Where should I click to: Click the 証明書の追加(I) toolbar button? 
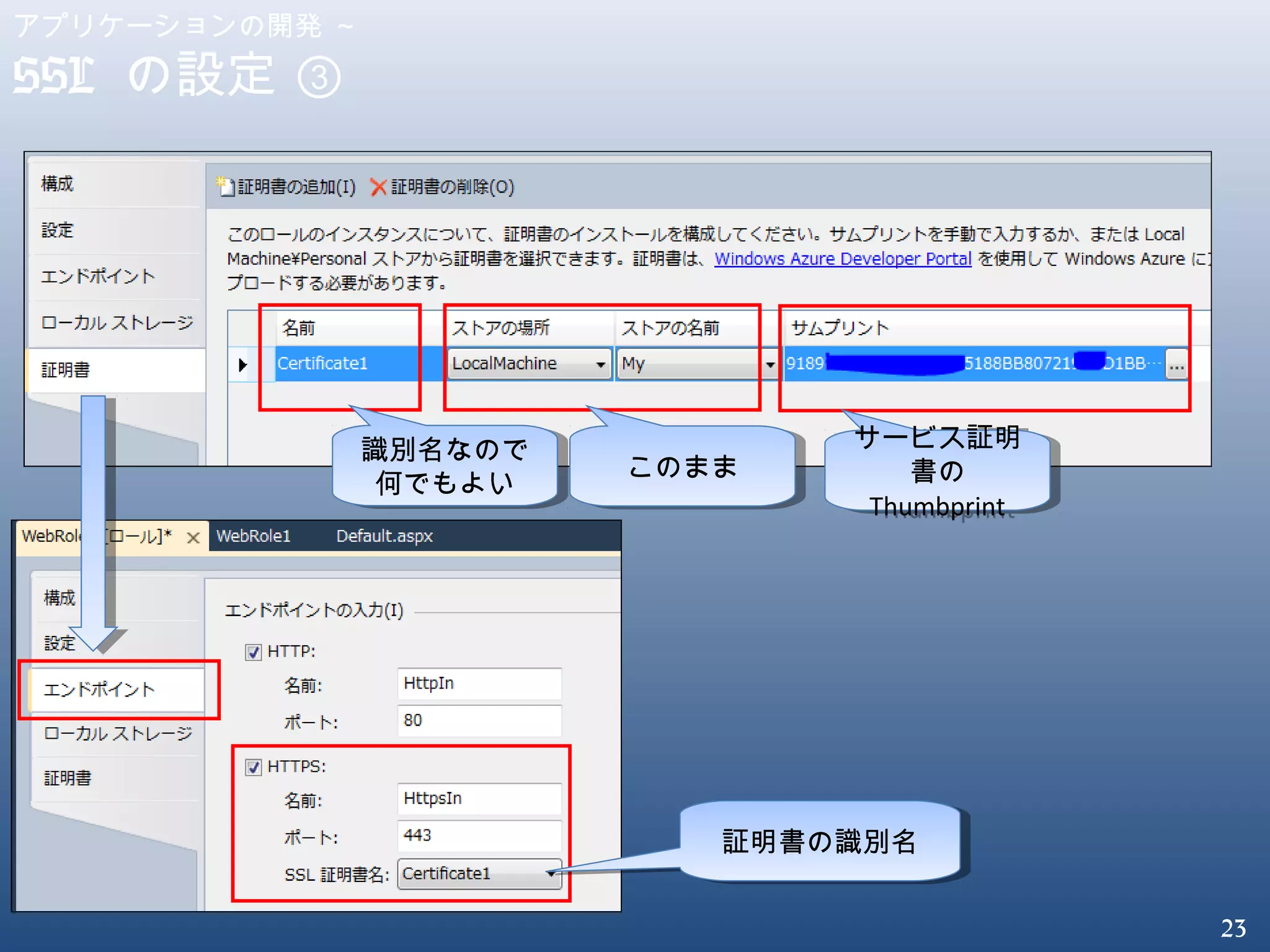pos(286,187)
